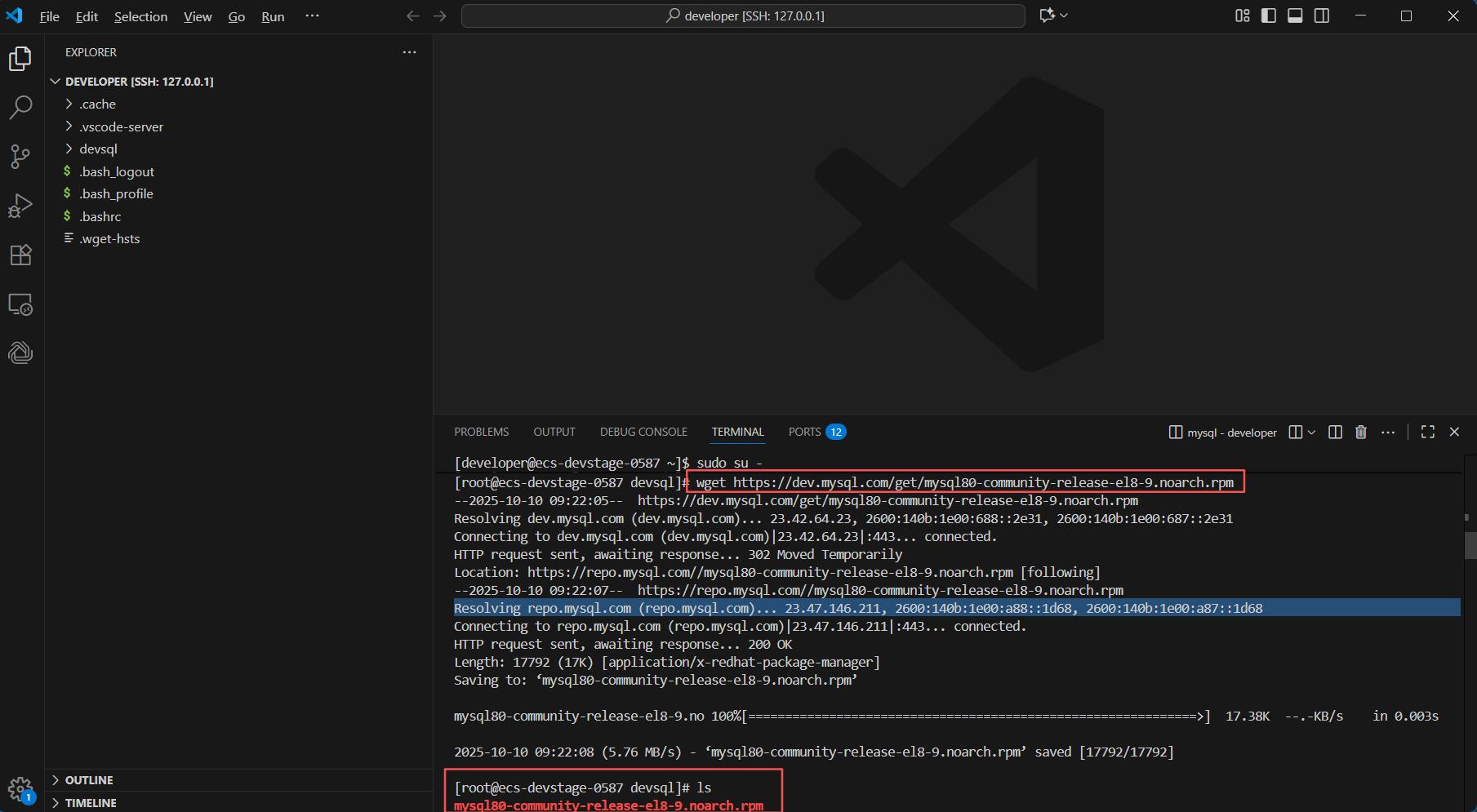Expand the devsql folder
1477x812 pixels.
[x=98, y=149]
